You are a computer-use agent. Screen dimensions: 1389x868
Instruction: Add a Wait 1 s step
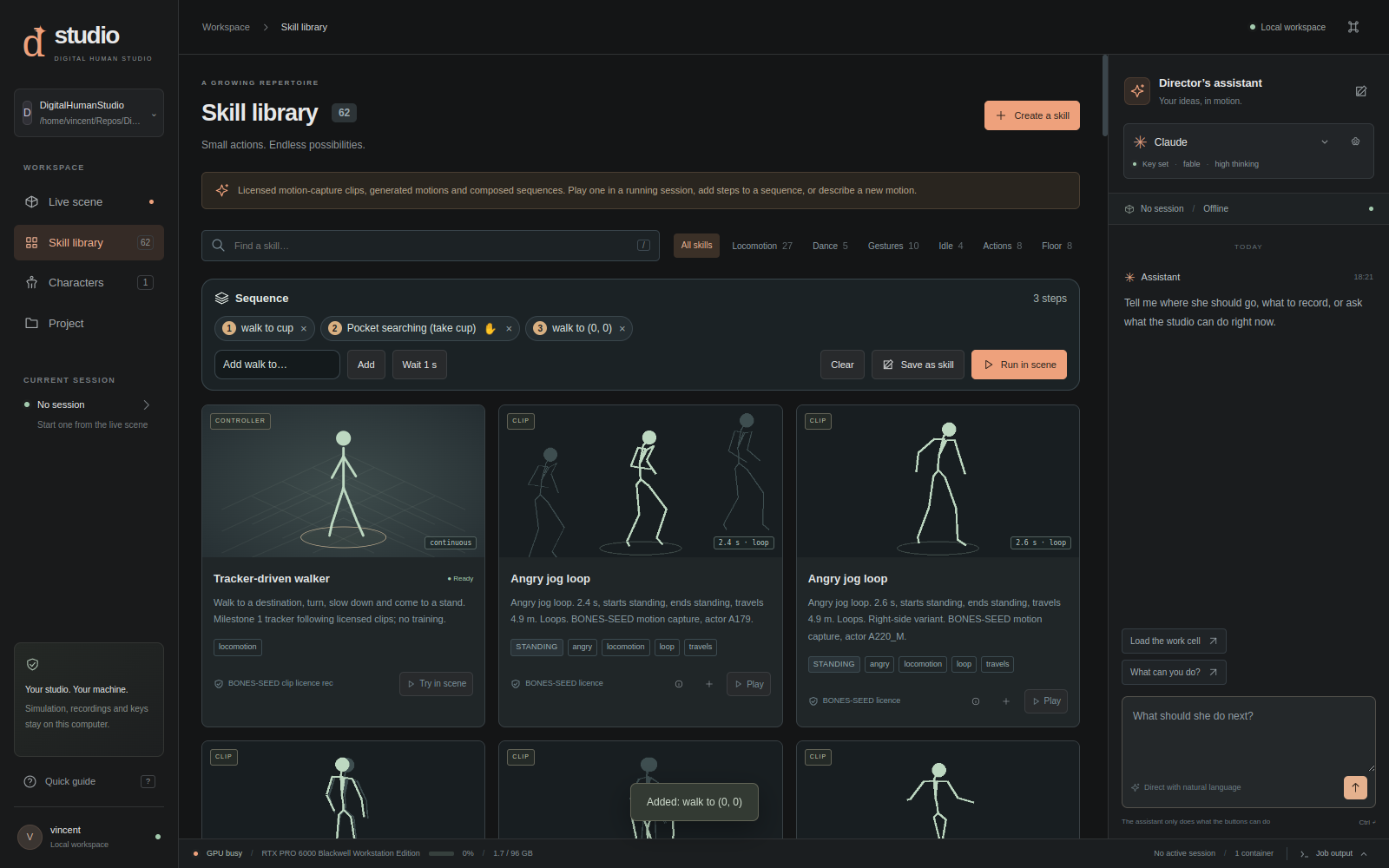click(x=419, y=365)
